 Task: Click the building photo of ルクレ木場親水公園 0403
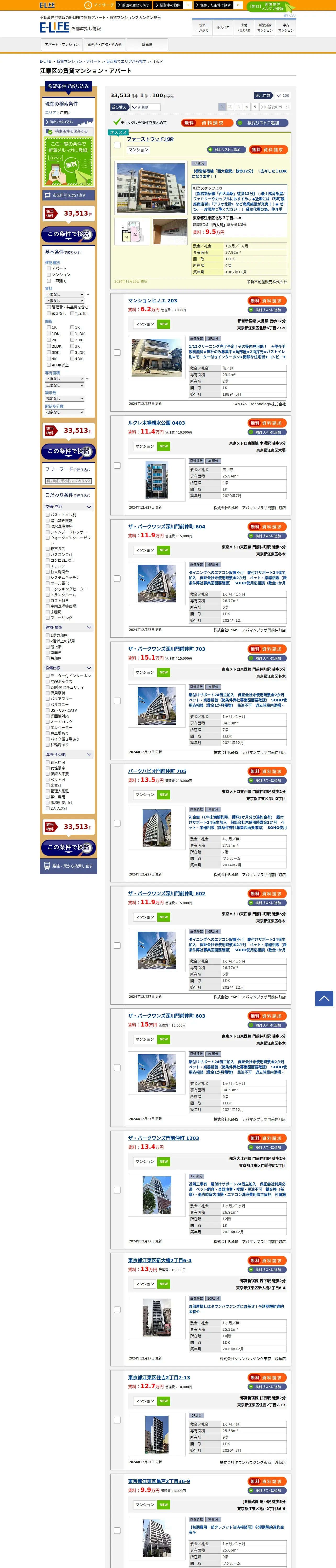click(x=157, y=480)
